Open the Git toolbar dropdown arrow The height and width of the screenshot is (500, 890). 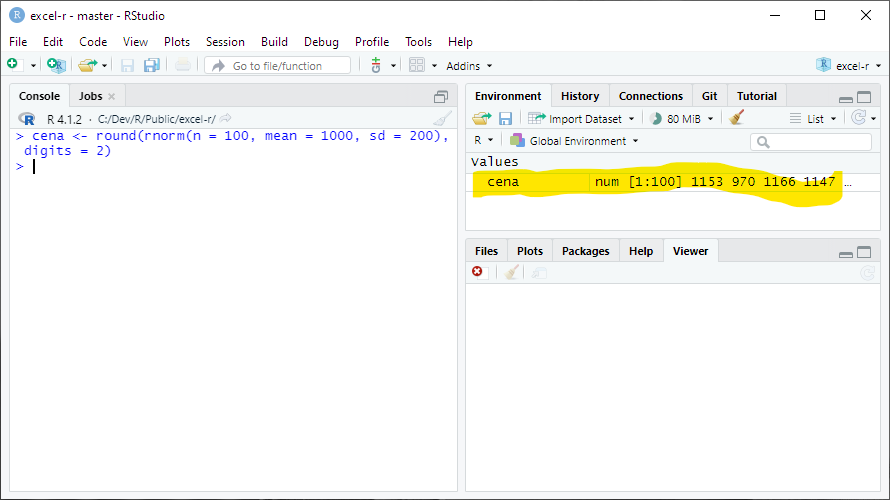(393, 66)
